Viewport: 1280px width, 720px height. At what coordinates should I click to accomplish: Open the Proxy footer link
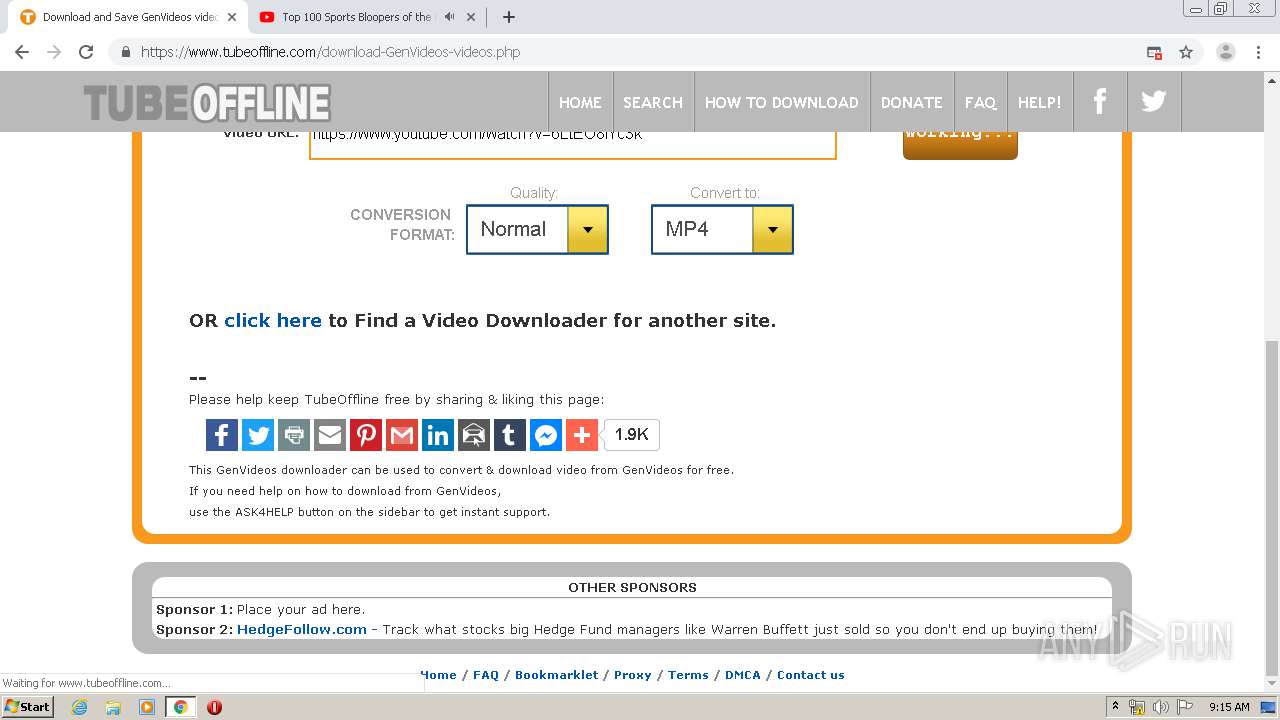633,675
